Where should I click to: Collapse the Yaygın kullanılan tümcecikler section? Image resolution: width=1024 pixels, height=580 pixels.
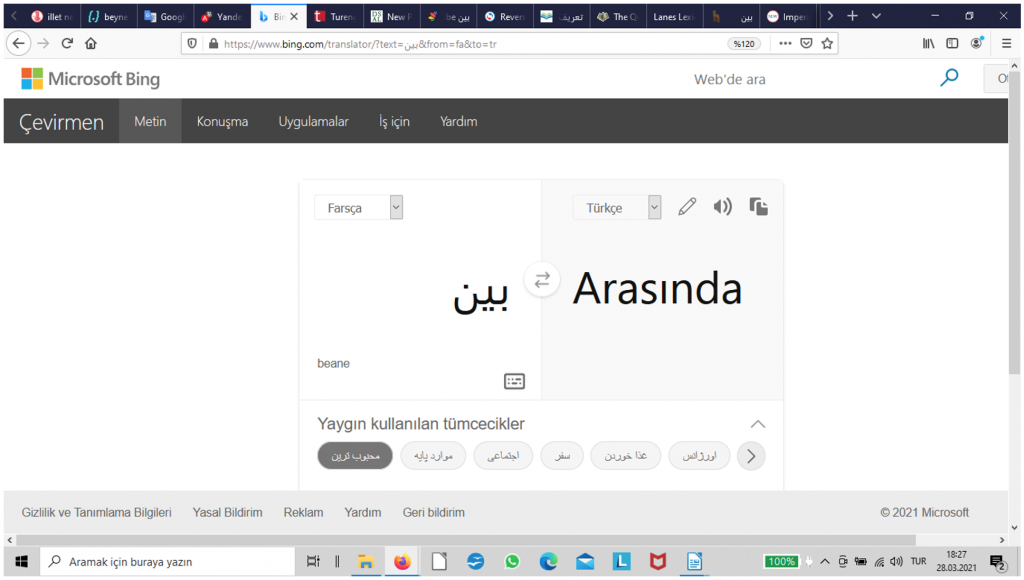(x=758, y=424)
